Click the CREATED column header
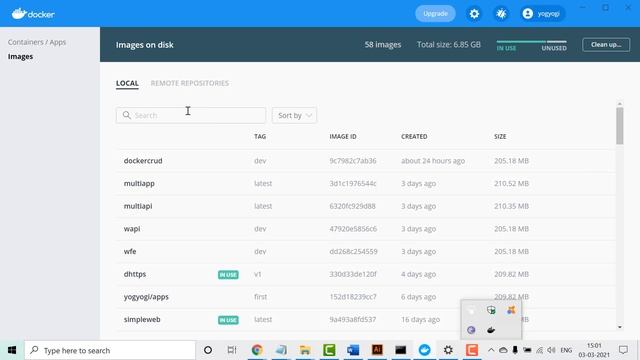This screenshot has height=360, width=640. 414,136
